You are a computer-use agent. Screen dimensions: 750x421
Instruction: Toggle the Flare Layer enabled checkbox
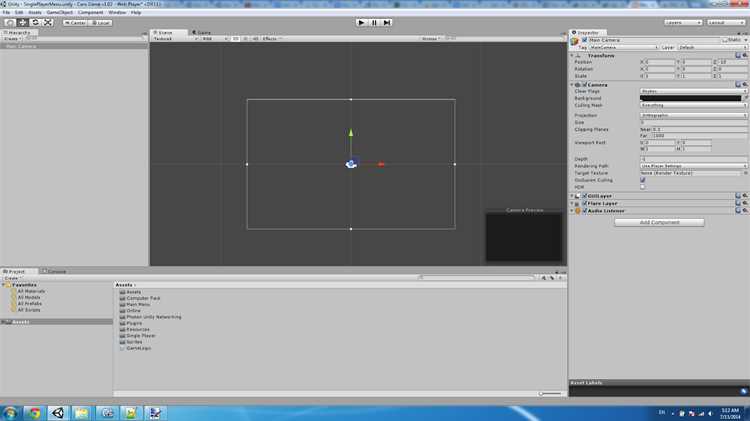coord(585,203)
